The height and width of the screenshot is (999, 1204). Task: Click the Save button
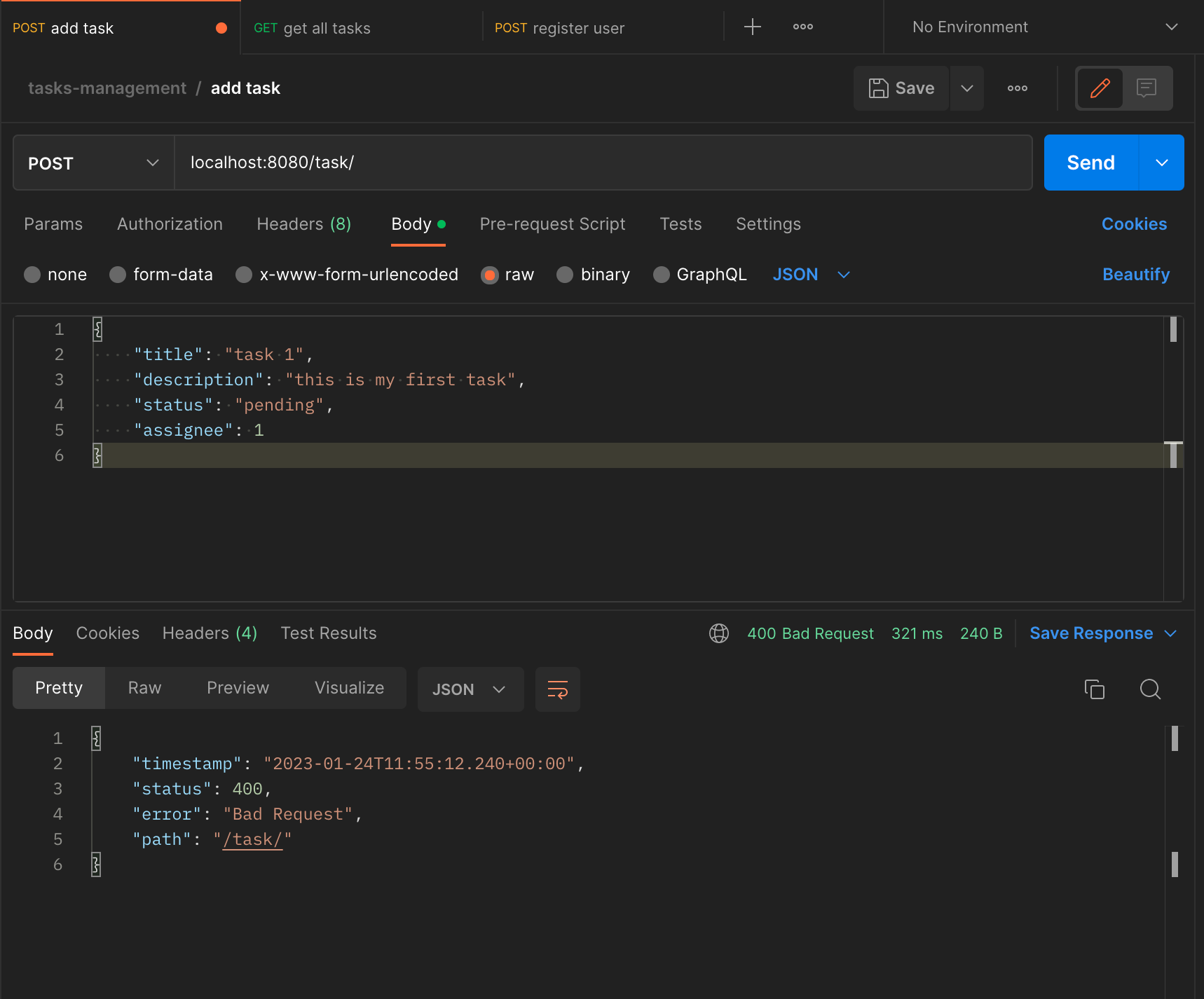pyautogui.click(x=901, y=88)
